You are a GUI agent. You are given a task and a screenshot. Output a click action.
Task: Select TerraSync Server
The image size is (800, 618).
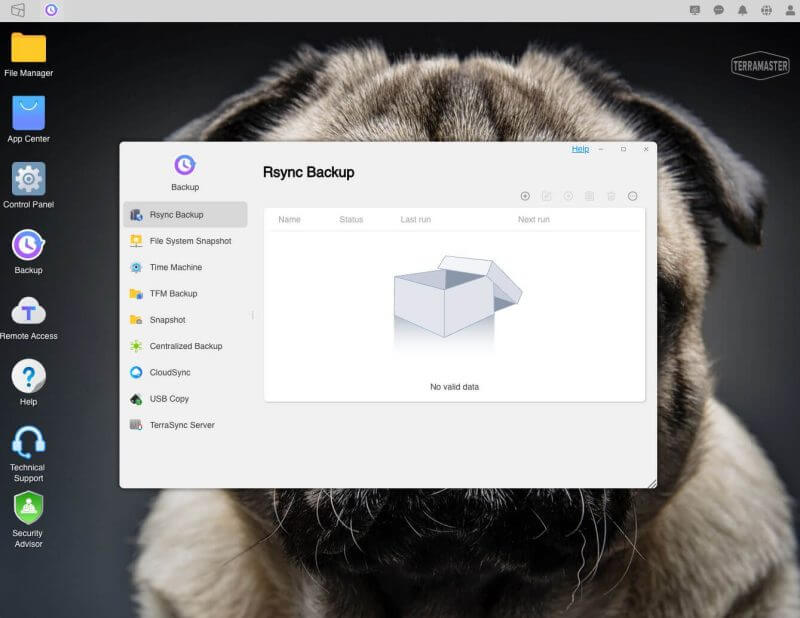[x=185, y=425]
